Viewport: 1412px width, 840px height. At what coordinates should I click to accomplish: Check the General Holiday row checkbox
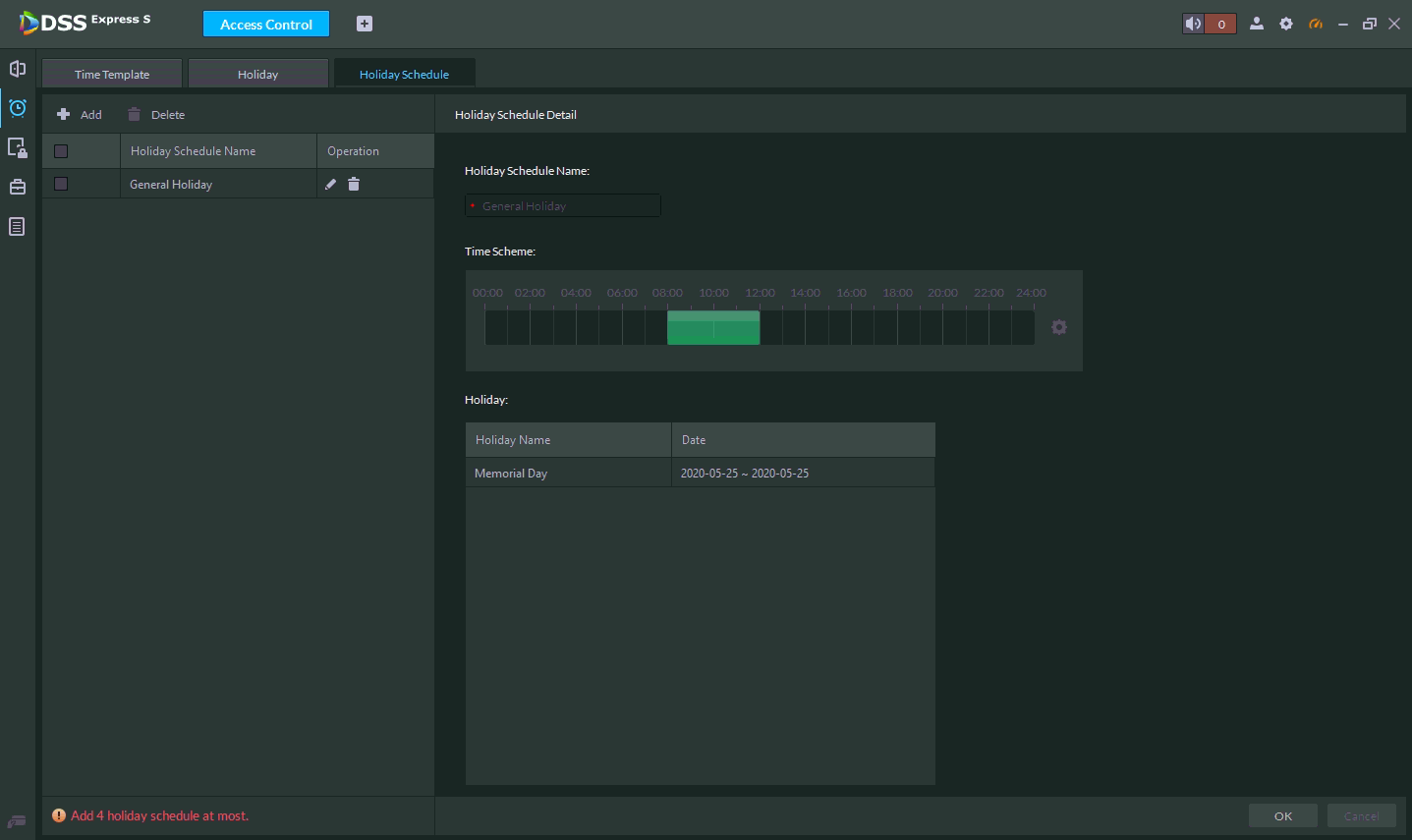[x=61, y=184]
